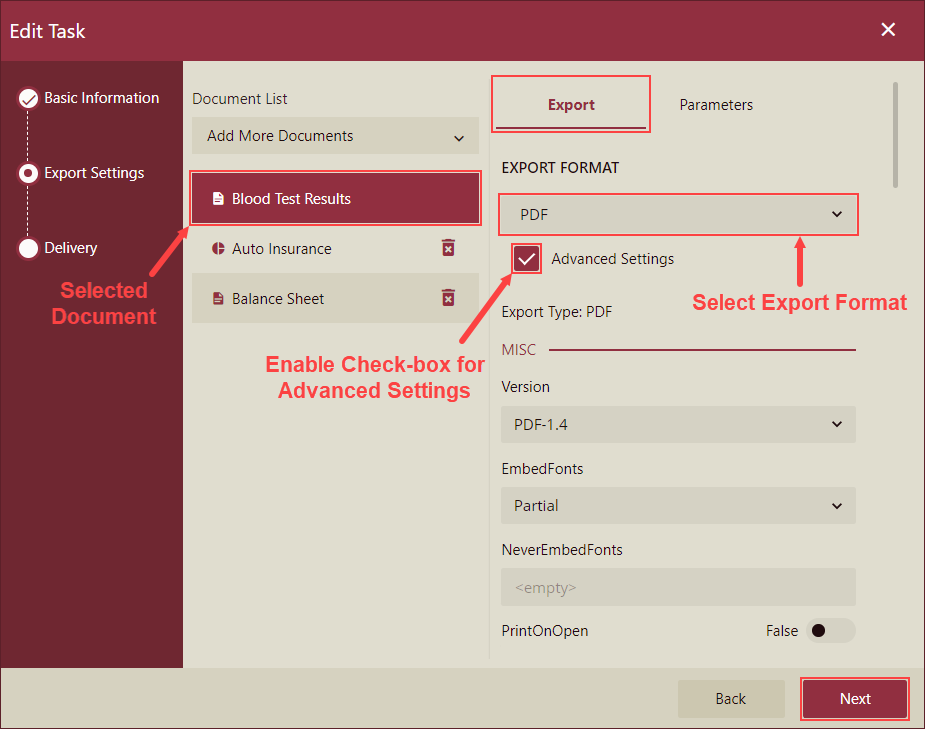Click the NeverEmbedFonts empty input field
Screen dimensions: 925x729
tap(678, 587)
